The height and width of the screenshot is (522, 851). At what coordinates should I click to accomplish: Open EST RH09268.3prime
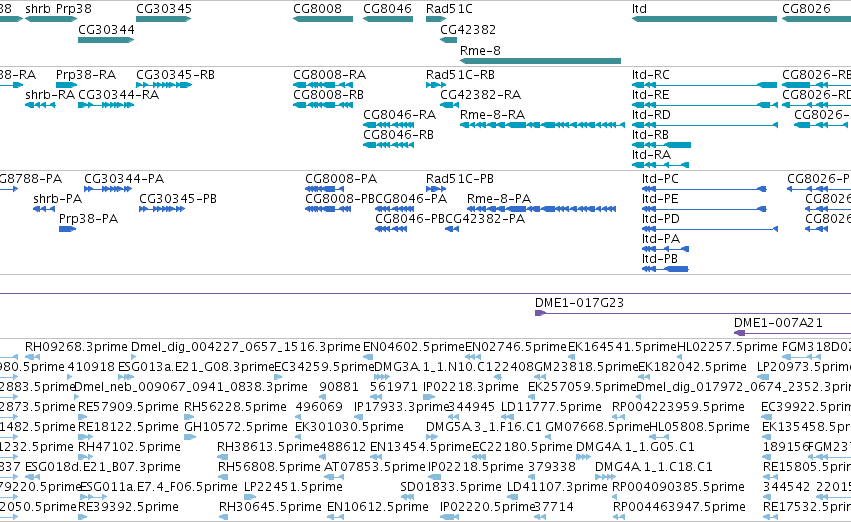tap(33, 357)
